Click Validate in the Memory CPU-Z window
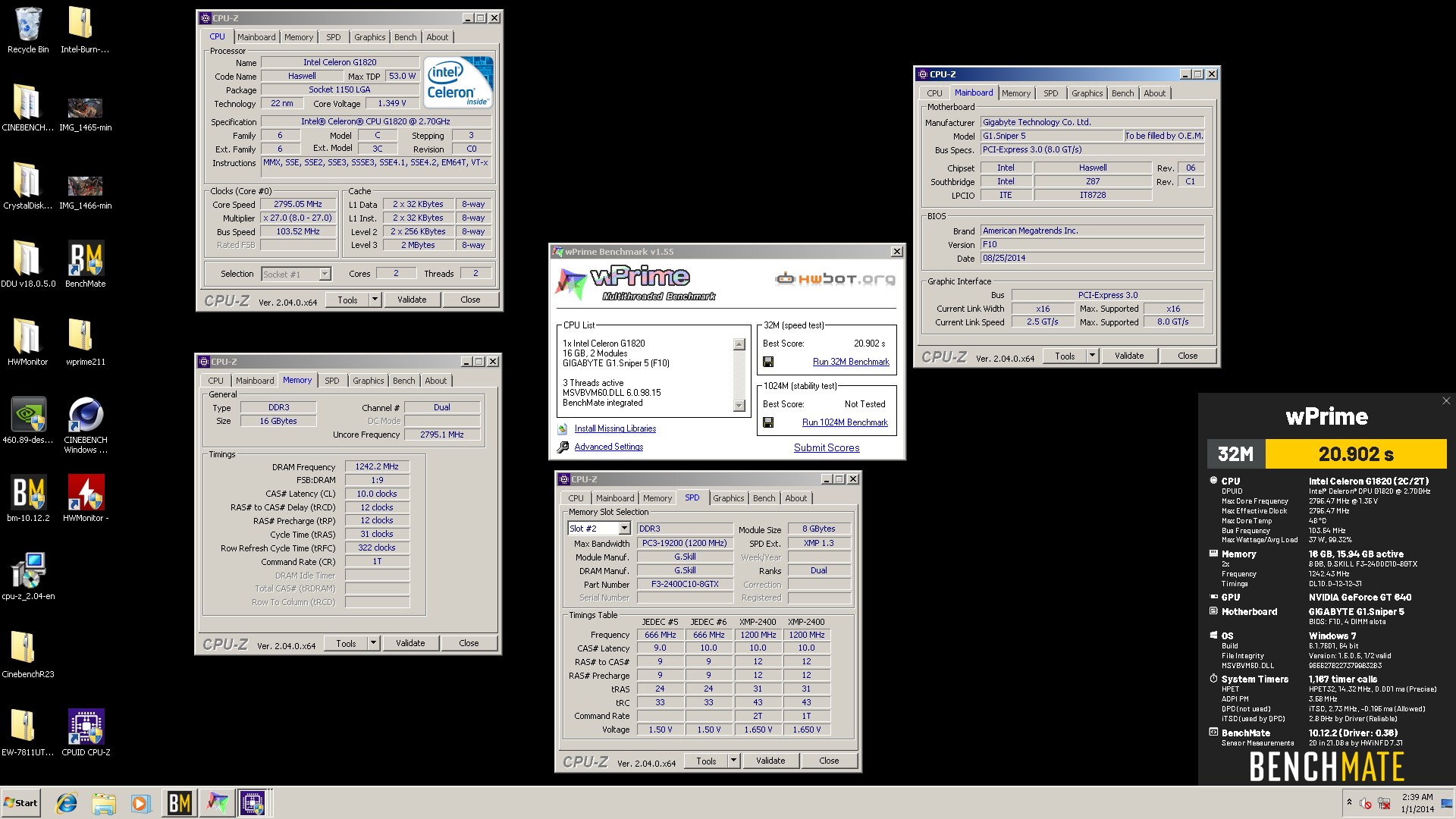 pos(410,643)
